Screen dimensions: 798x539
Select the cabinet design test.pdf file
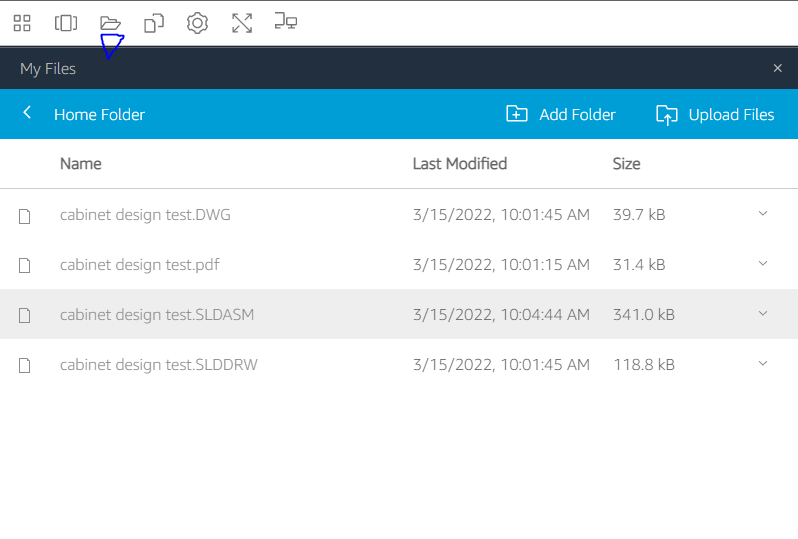[139, 265]
